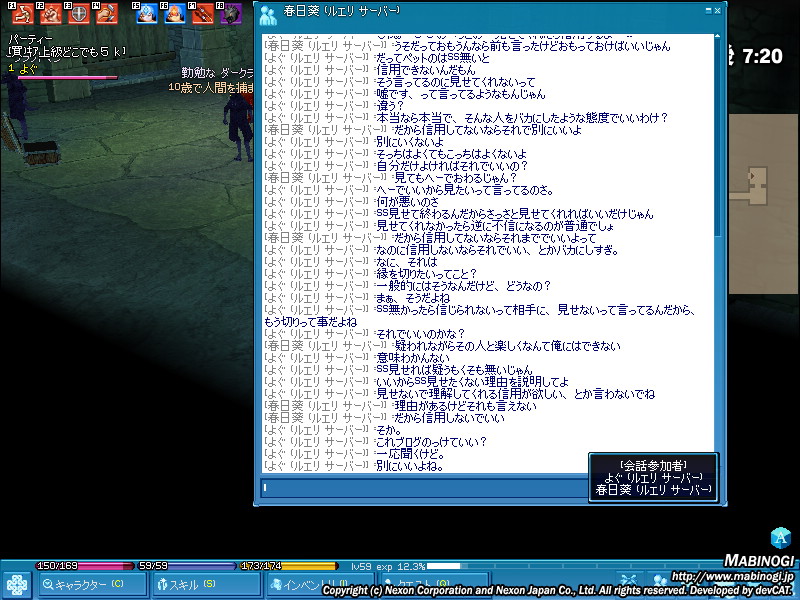Click the chat line 一応聞くけど。
Viewport: 800px width, 600px height.
coord(411,454)
